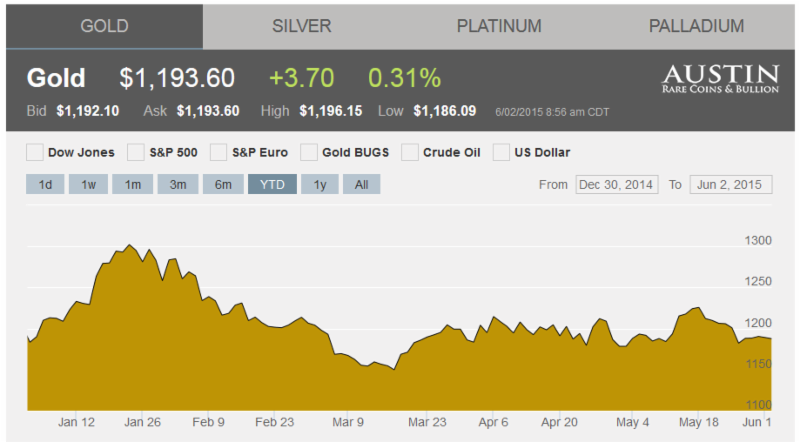Click the GOLD tab
The height and width of the screenshot is (442, 800).
click(x=104, y=26)
